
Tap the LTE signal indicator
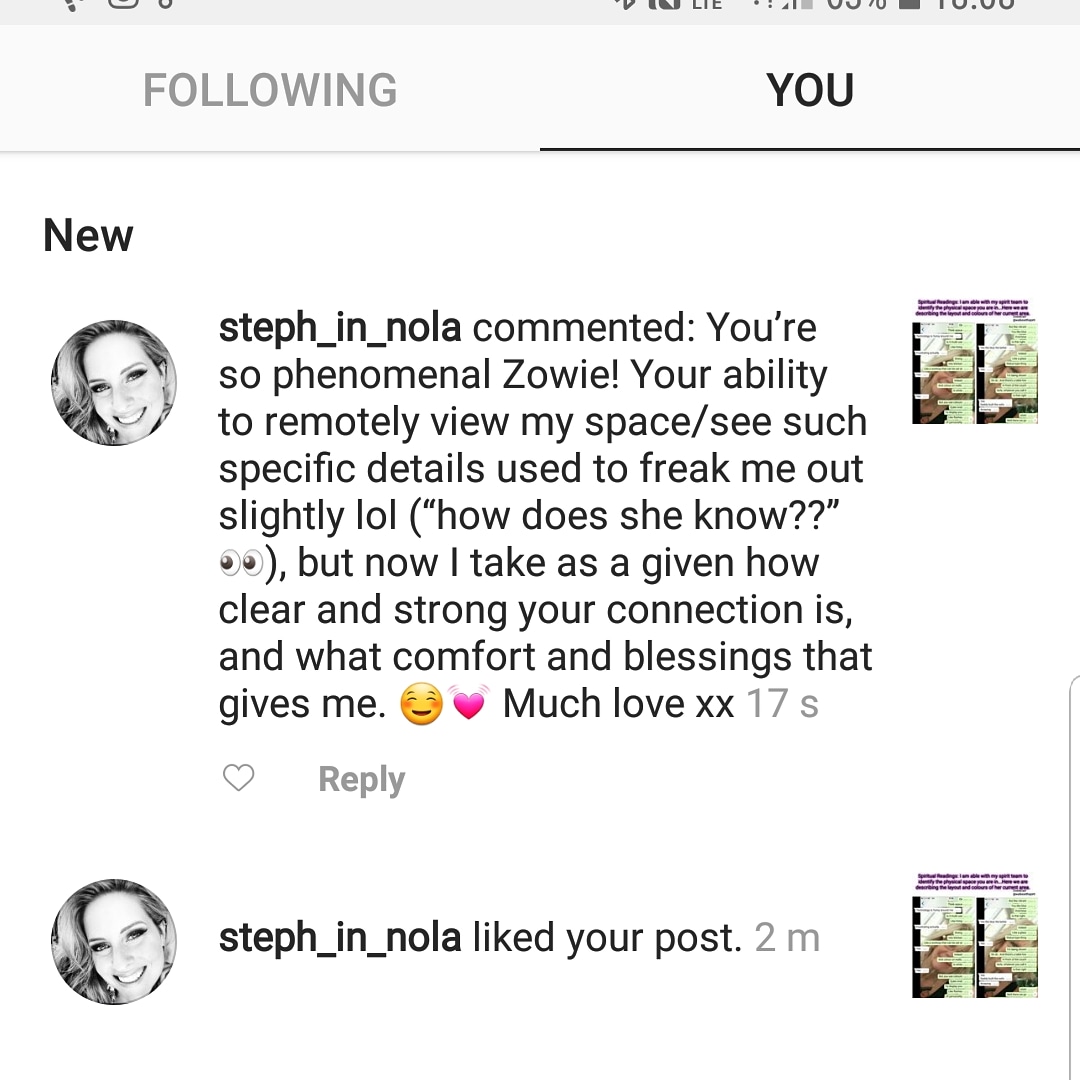(x=707, y=5)
